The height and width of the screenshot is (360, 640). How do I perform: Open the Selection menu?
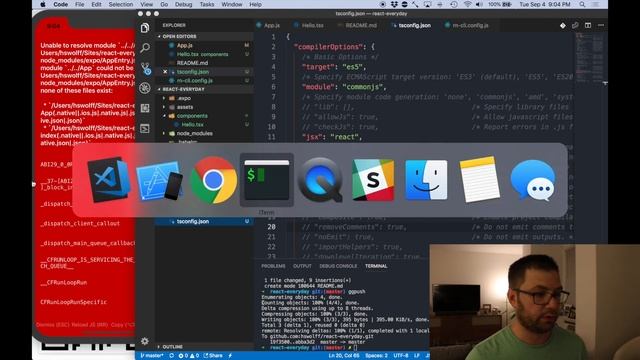point(120,4)
